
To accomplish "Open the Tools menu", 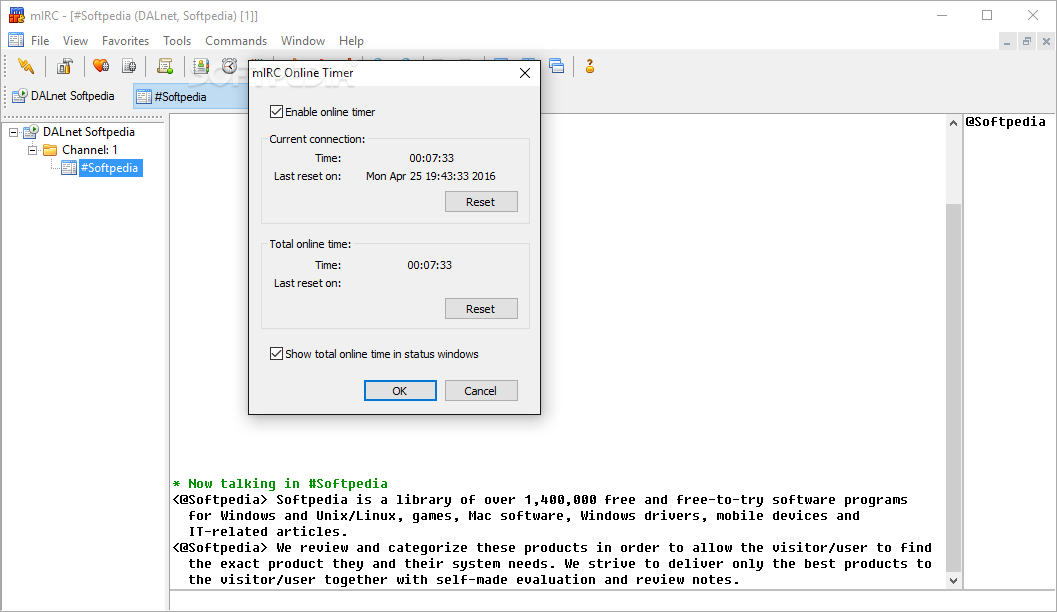I will (177, 40).
